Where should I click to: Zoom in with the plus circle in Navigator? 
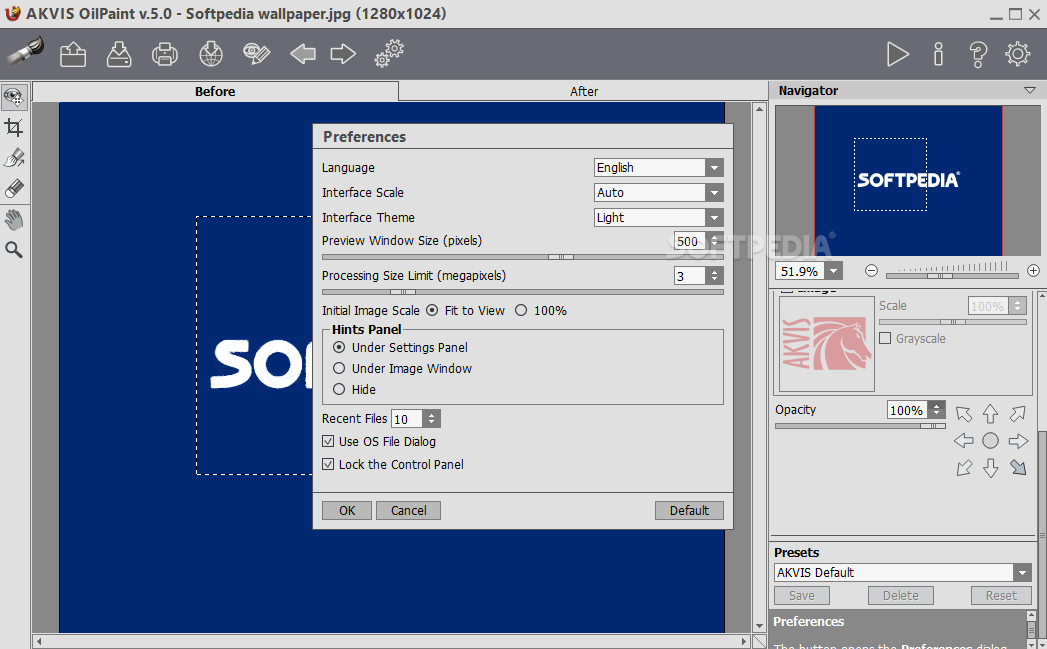(1033, 270)
